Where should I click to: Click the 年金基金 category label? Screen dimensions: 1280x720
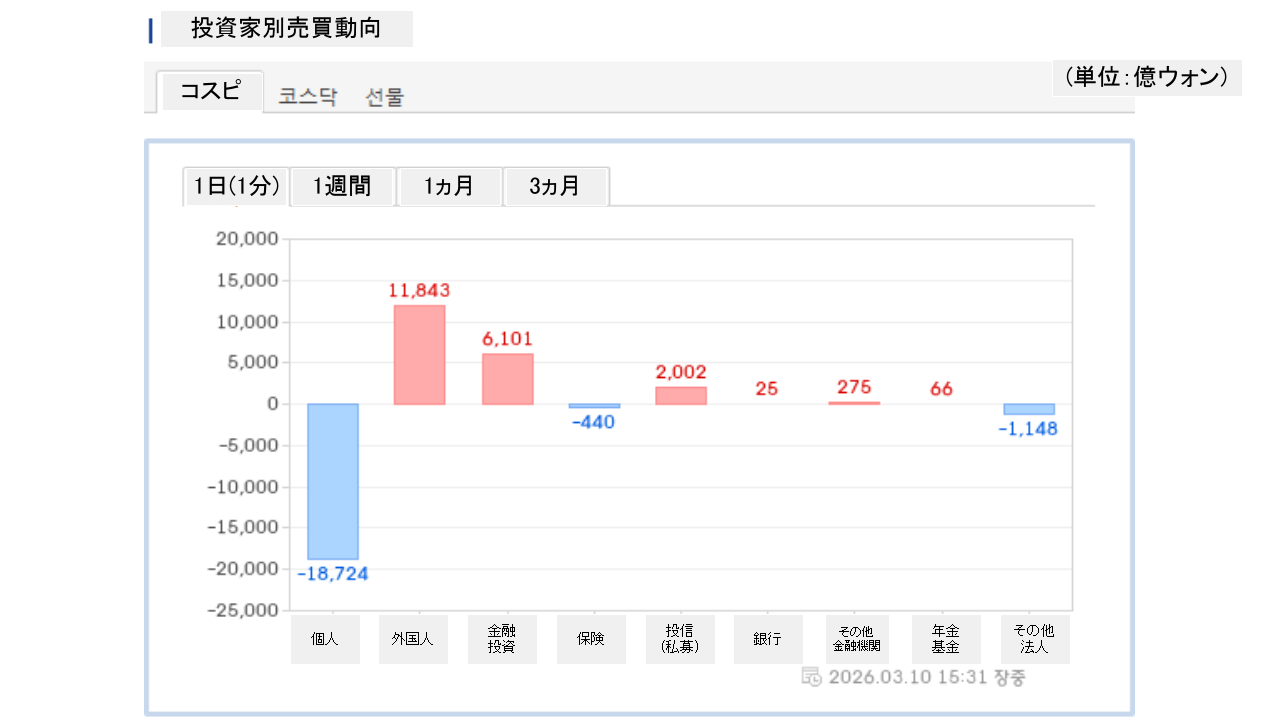(x=945, y=639)
